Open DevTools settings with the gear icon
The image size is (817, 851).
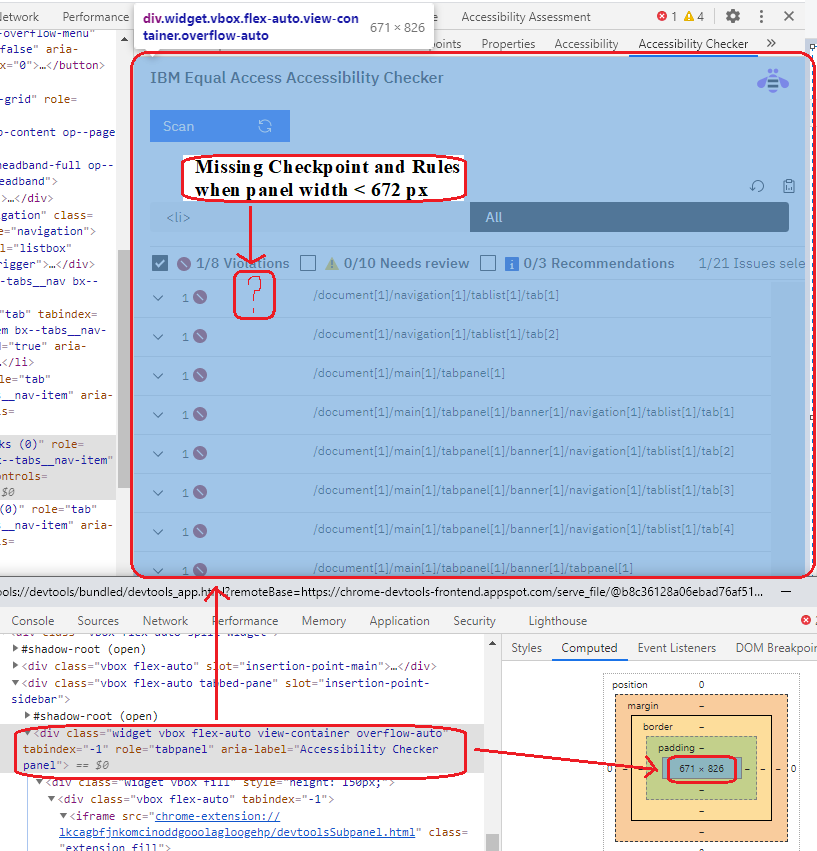733,16
